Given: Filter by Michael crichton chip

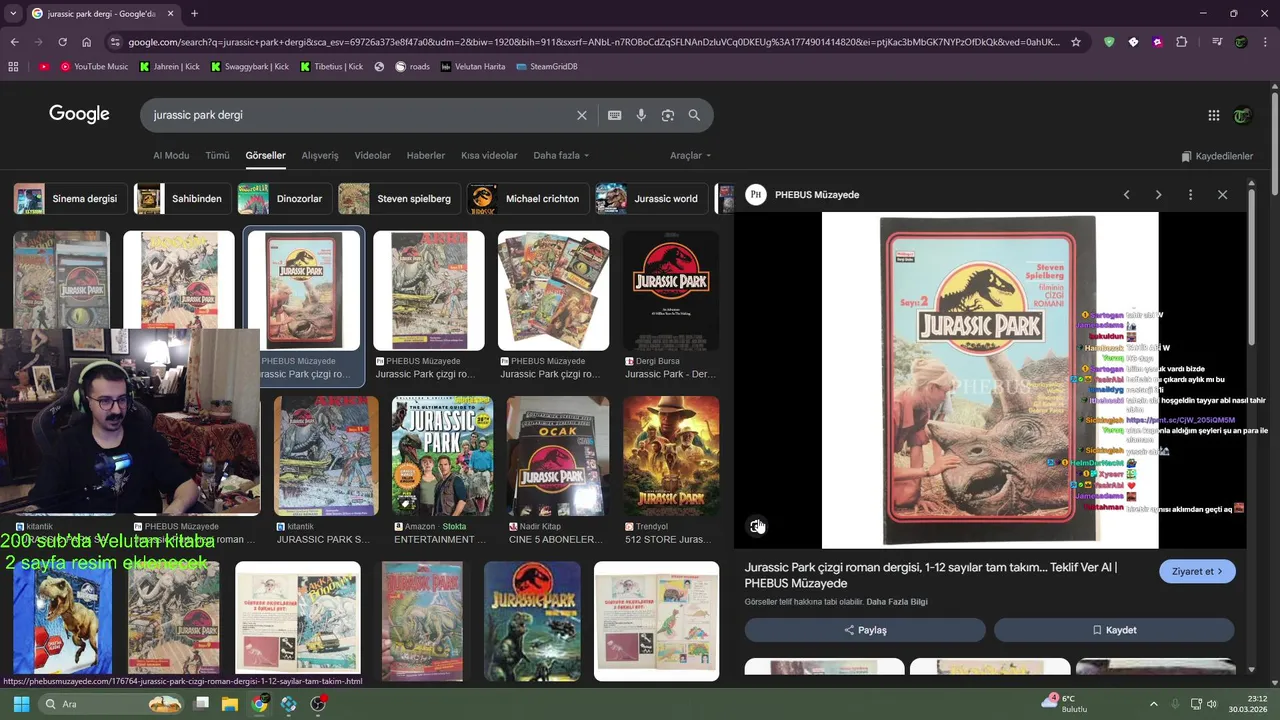Looking at the screenshot, I should click(528, 199).
